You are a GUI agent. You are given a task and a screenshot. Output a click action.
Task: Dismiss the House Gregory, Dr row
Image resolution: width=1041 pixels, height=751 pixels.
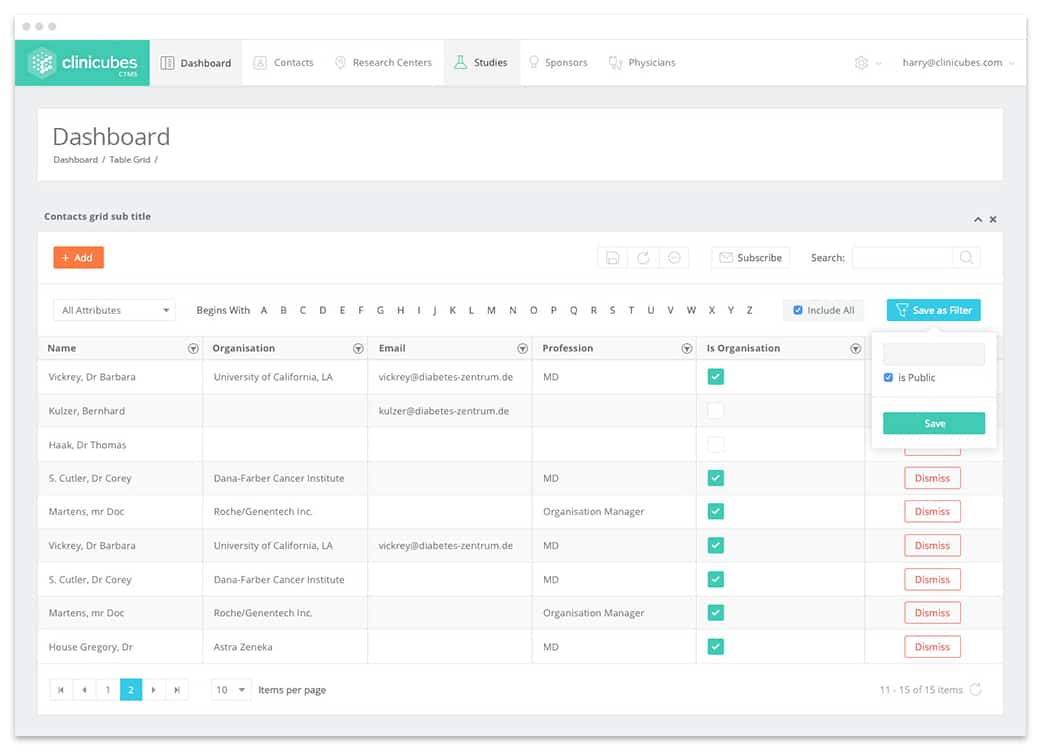[932, 647]
